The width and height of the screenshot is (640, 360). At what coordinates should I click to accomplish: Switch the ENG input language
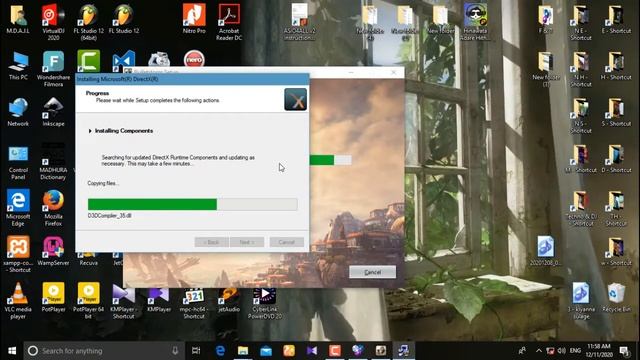576,351
